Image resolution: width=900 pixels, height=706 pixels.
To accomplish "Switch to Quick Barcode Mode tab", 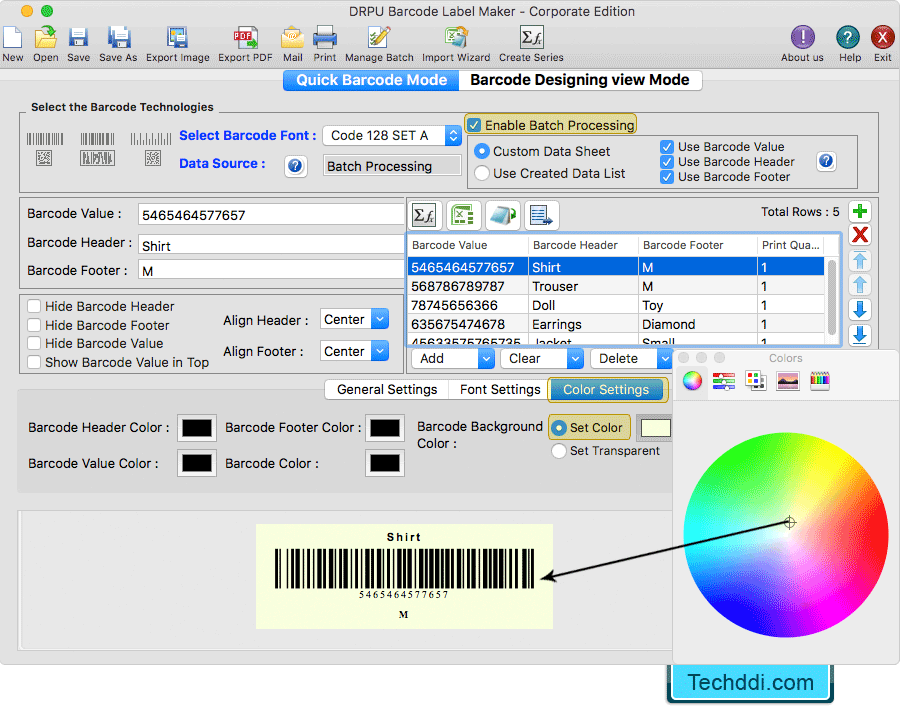I will [x=371, y=80].
